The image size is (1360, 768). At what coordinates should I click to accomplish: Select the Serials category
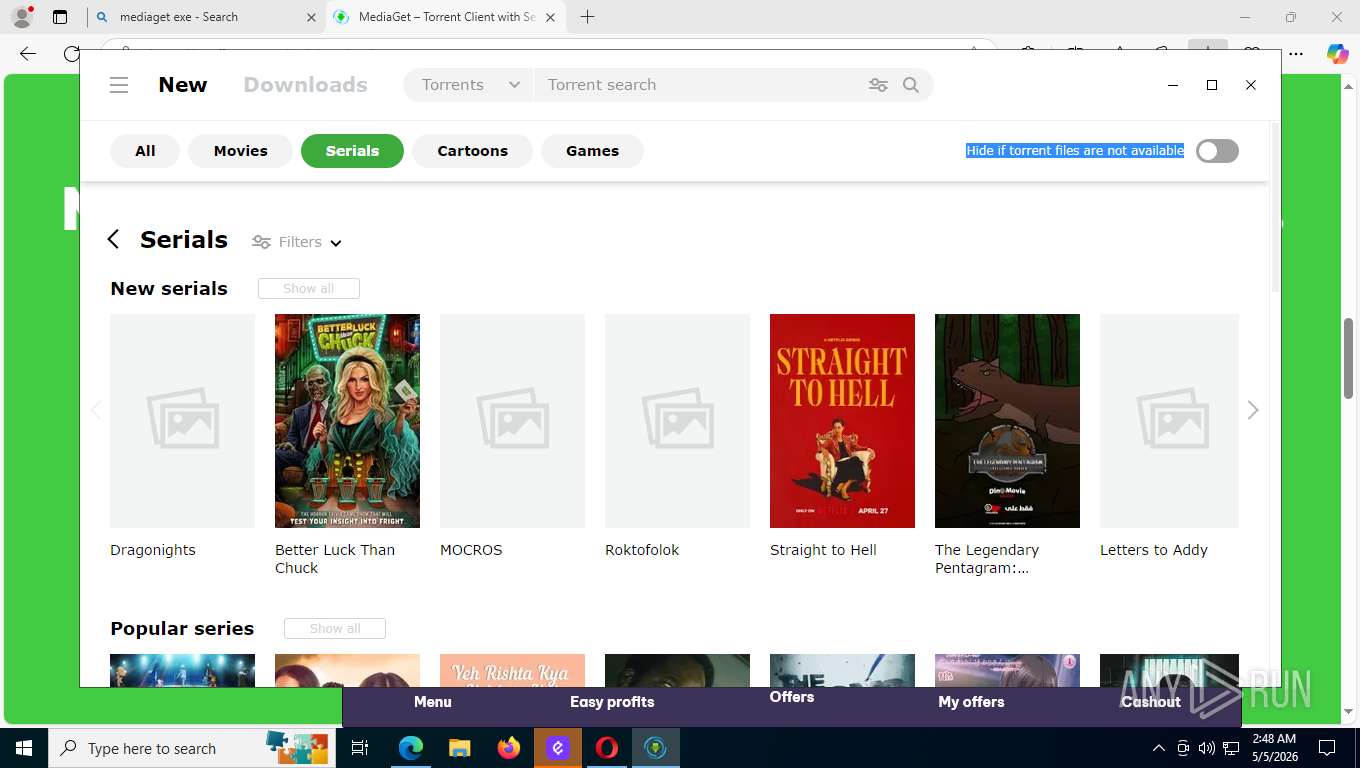[352, 151]
